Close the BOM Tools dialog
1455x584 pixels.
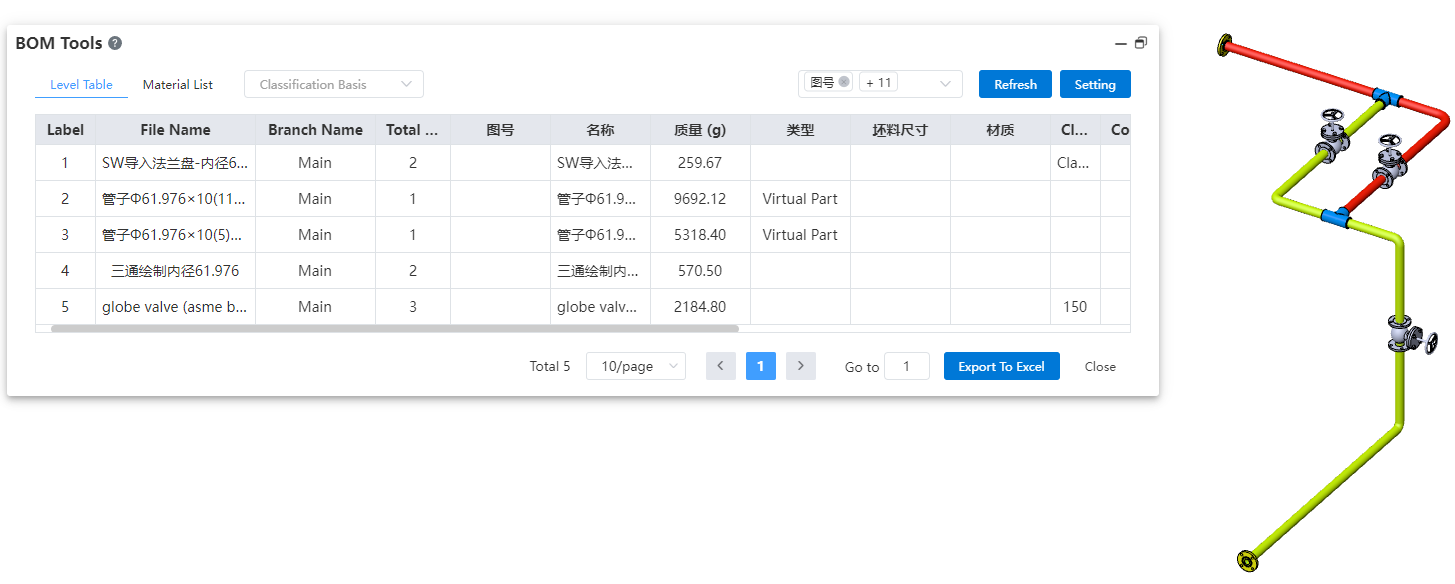pos(1100,367)
